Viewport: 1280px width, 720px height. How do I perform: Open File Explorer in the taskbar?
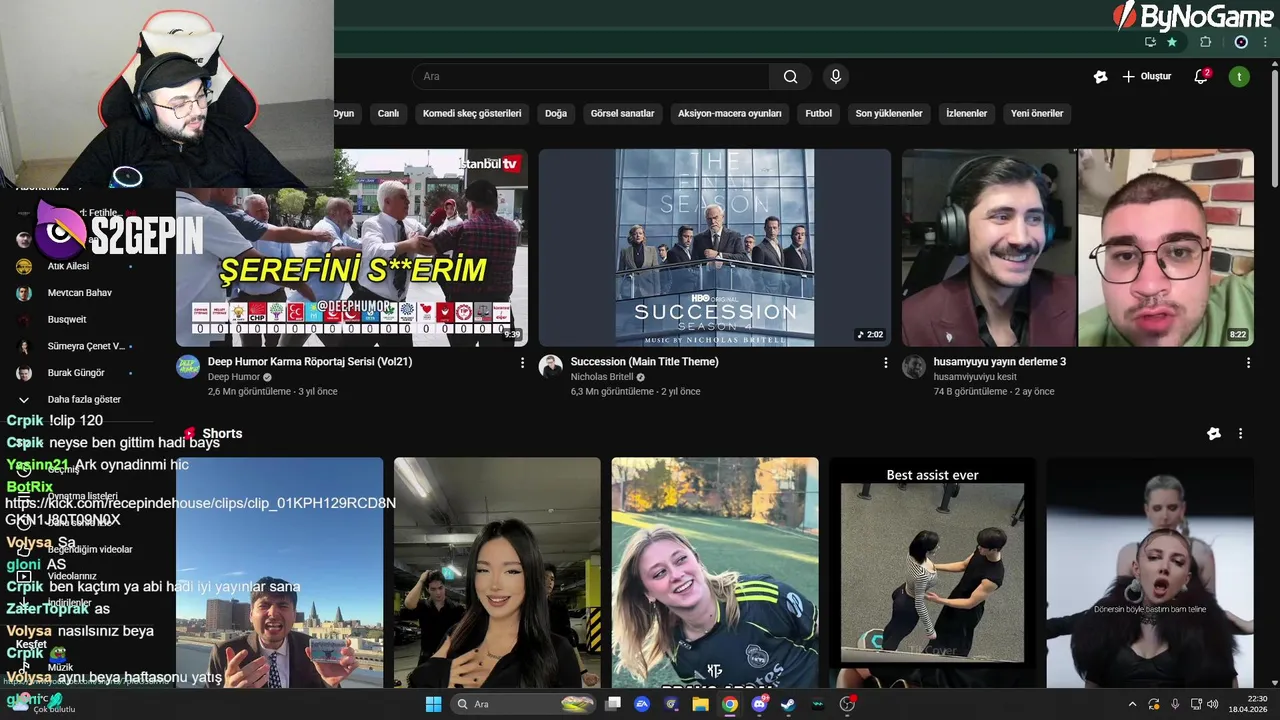701,704
